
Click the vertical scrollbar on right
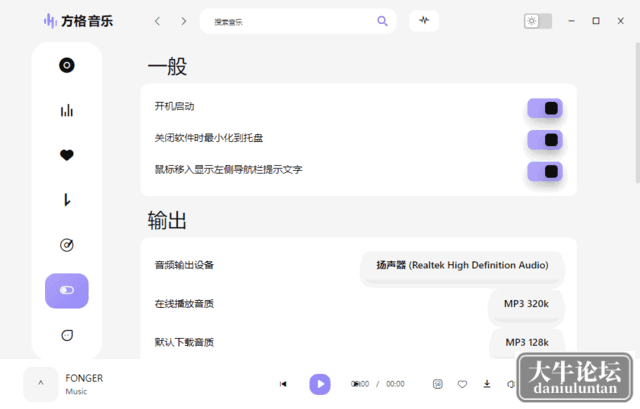pos(637,112)
